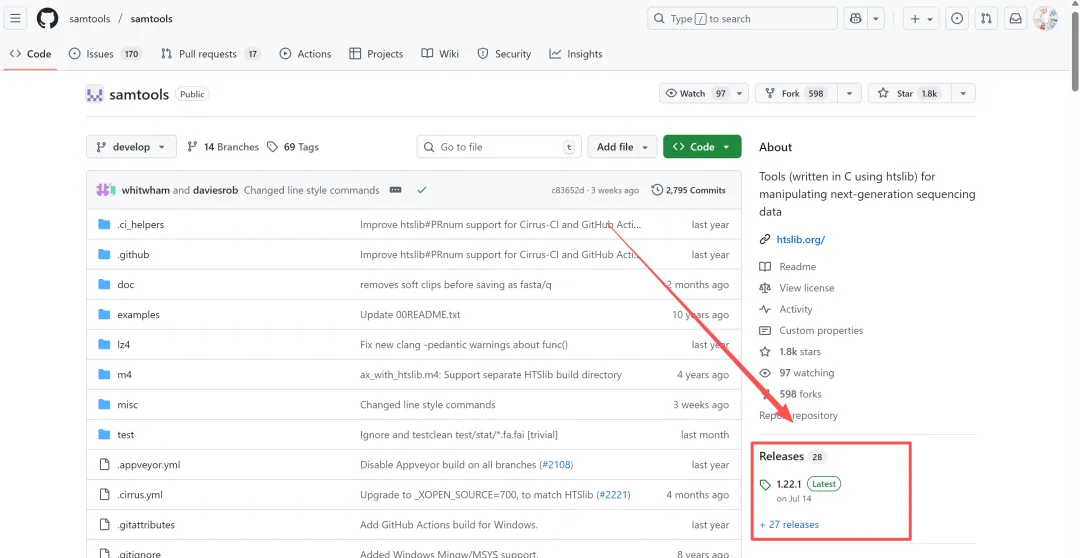This screenshot has width=1080, height=558.
Task: Open the m4 folder
Action: (124, 375)
